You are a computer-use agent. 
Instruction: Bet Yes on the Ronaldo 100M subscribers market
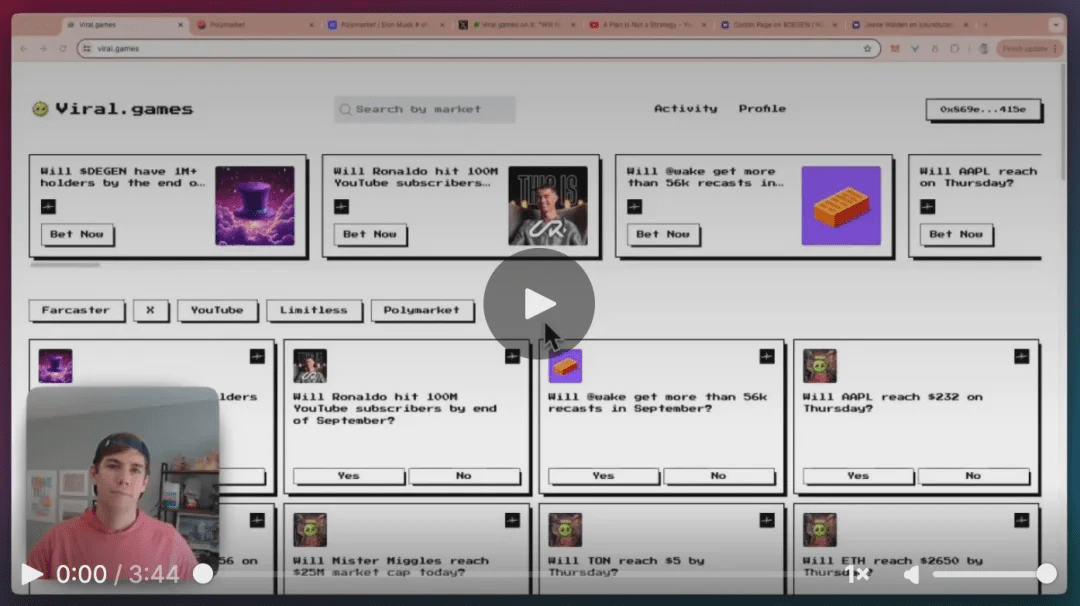pyautogui.click(x=349, y=476)
